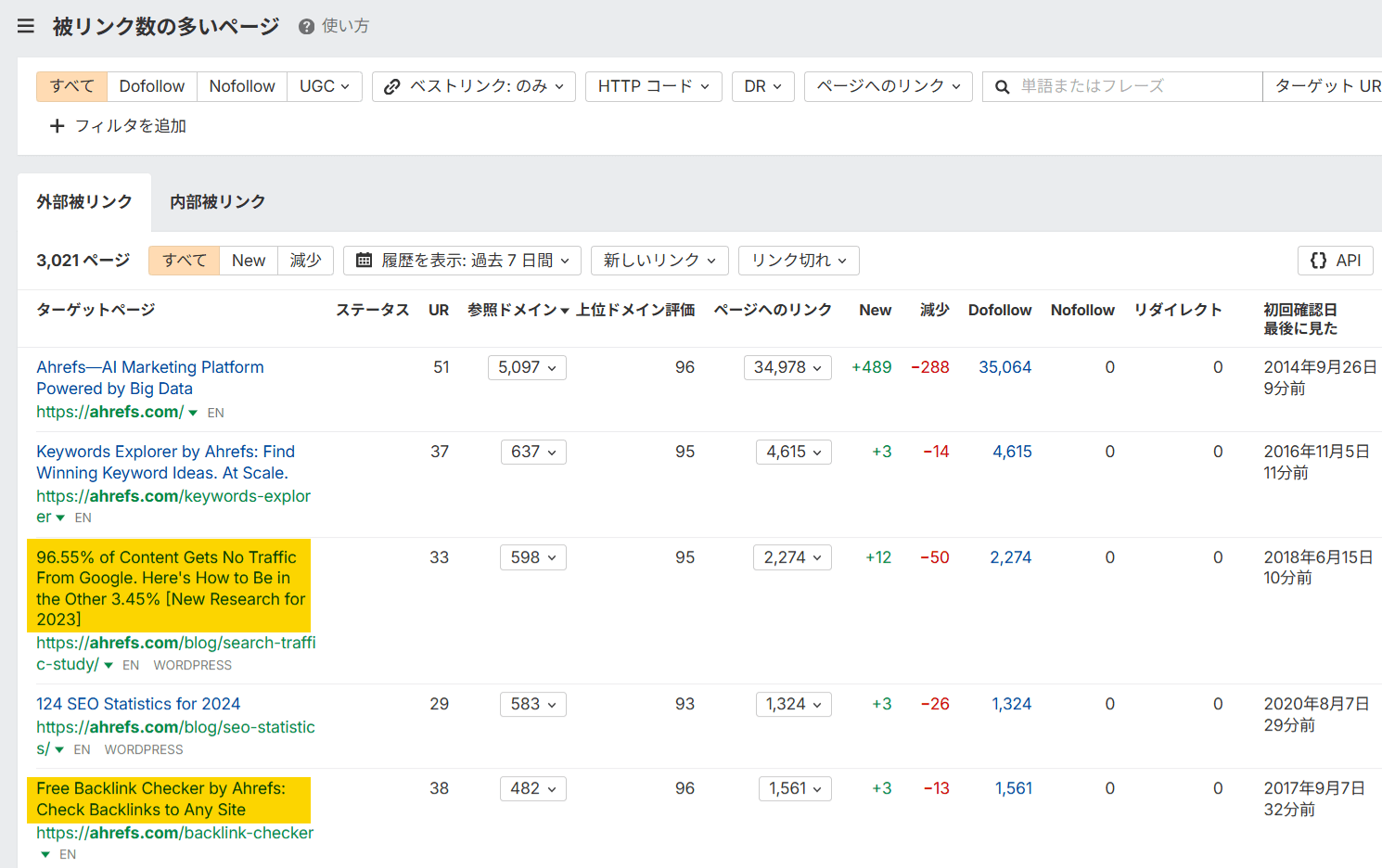
Task: Click the plus icon to add a filter
Action: tap(58, 126)
